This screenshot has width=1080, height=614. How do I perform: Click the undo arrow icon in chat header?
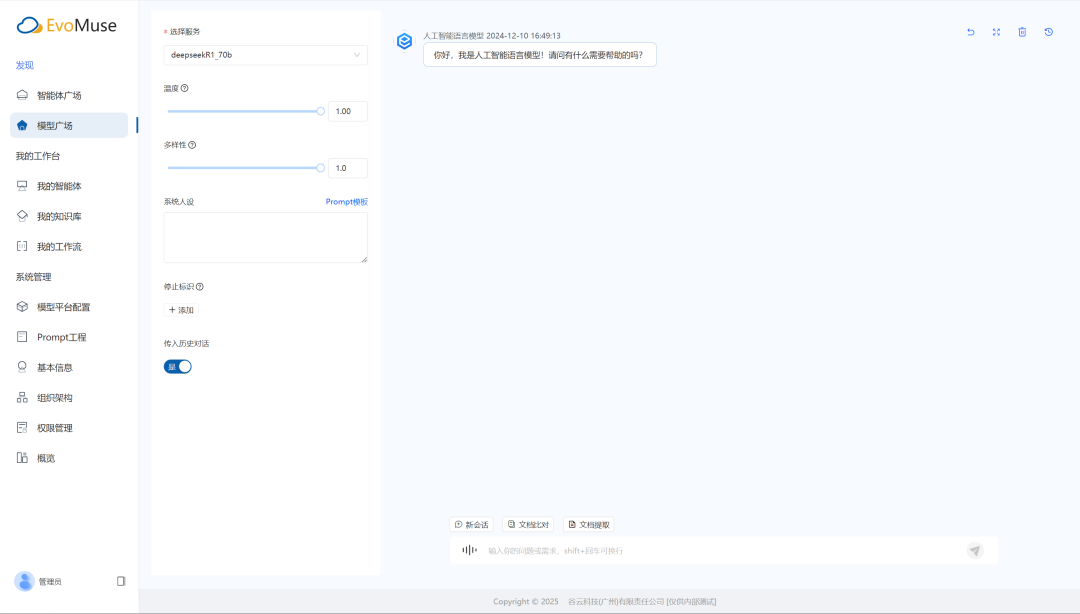point(970,32)
